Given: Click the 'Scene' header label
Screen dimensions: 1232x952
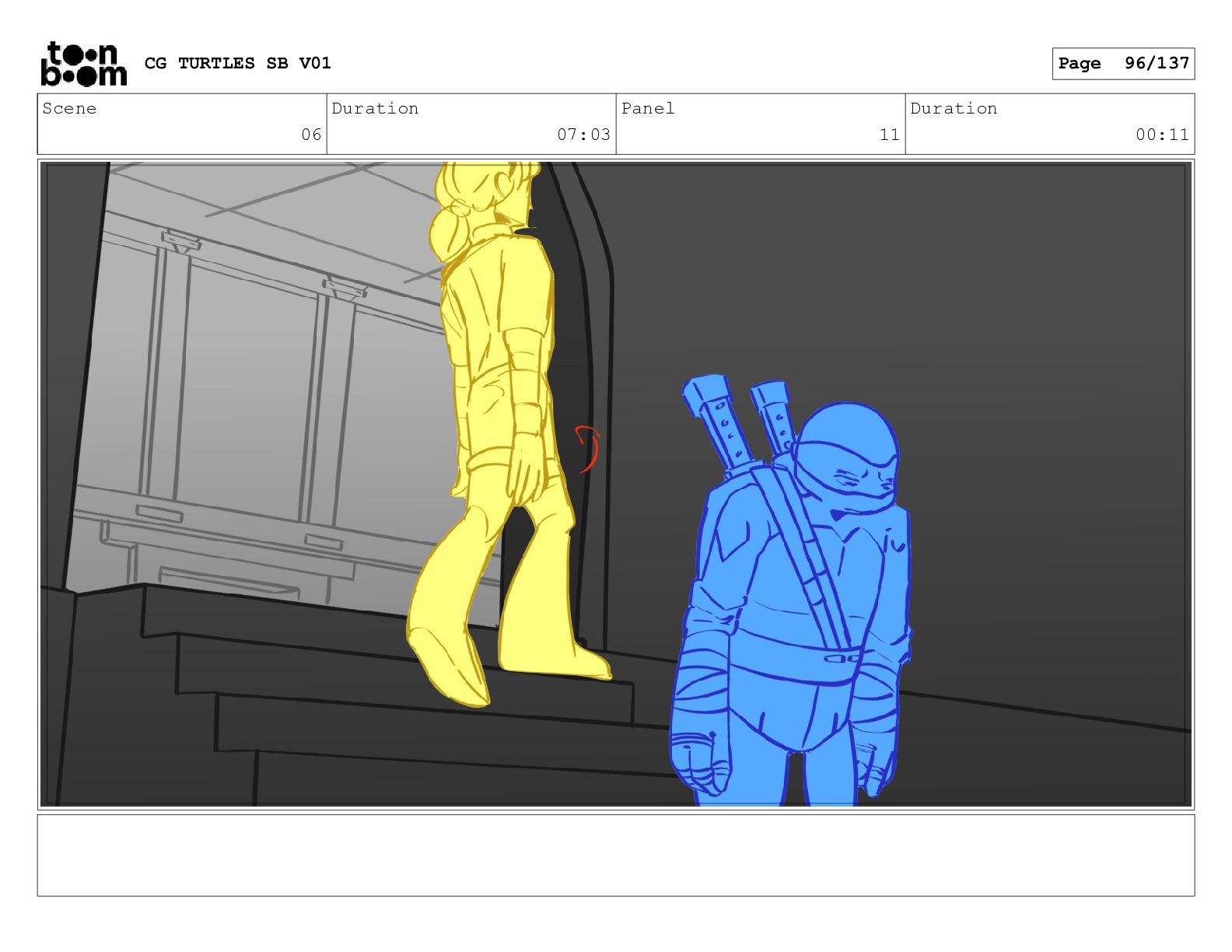Looking at the screenshot, I should coord(69,108).
